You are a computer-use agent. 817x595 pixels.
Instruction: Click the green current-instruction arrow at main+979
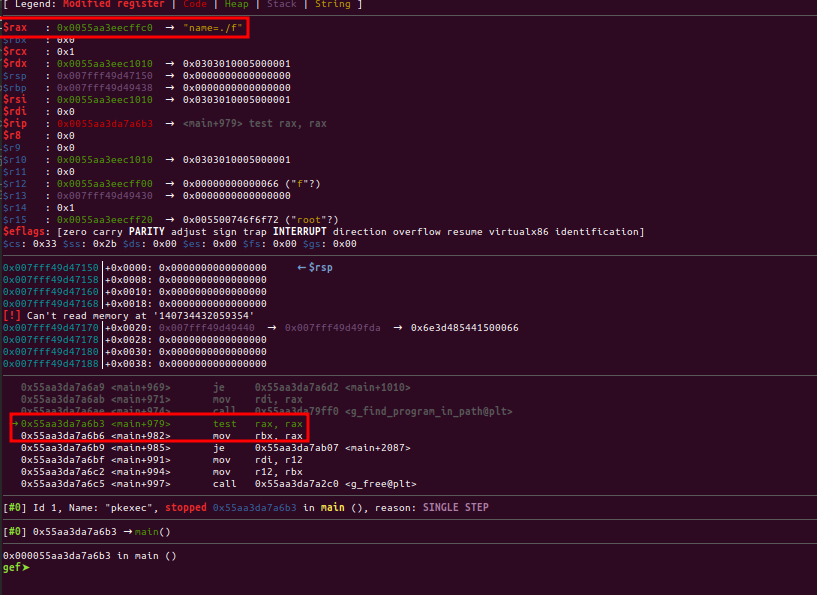14,424
